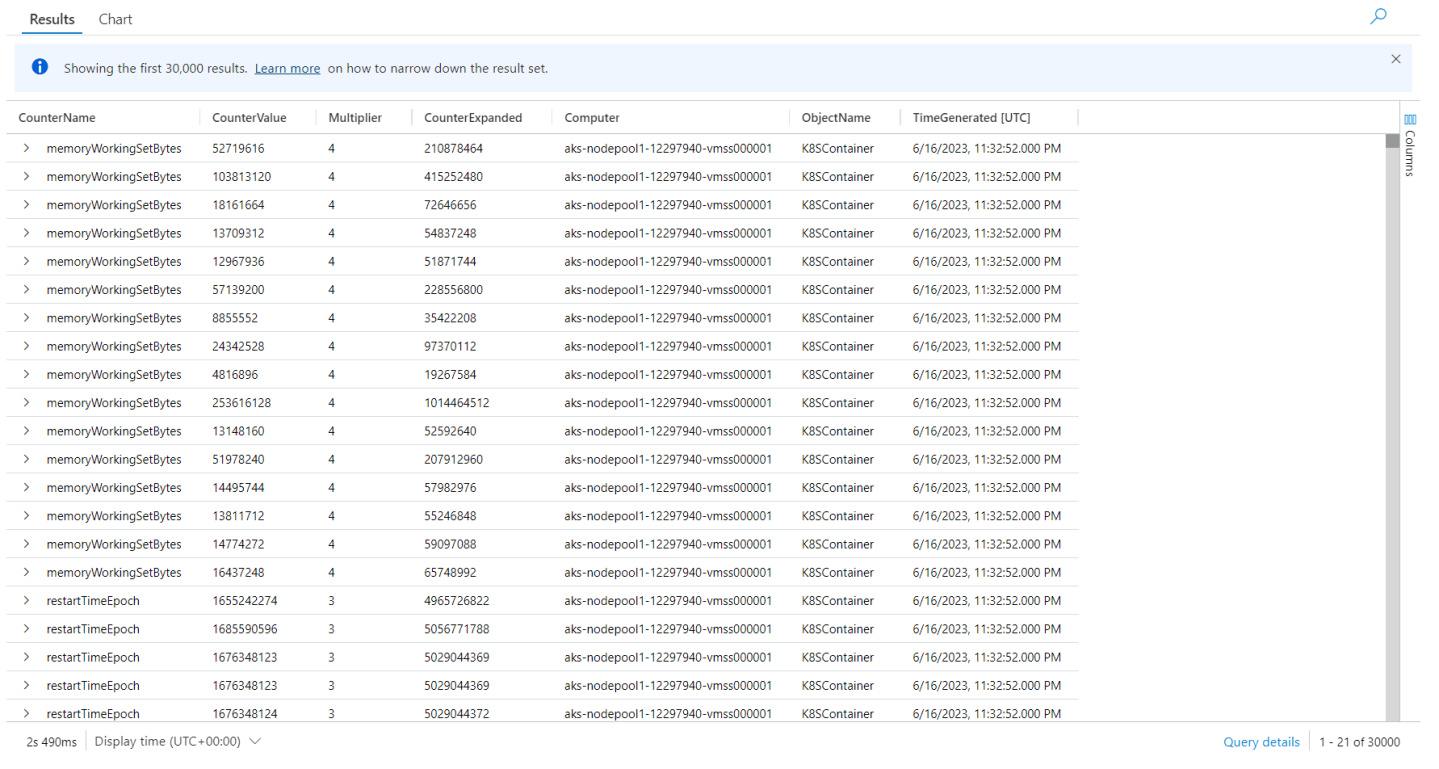Select CounterExpanded cell 210878464
Viewport: 1439px width, 769px height.
[x=453, y=148]
